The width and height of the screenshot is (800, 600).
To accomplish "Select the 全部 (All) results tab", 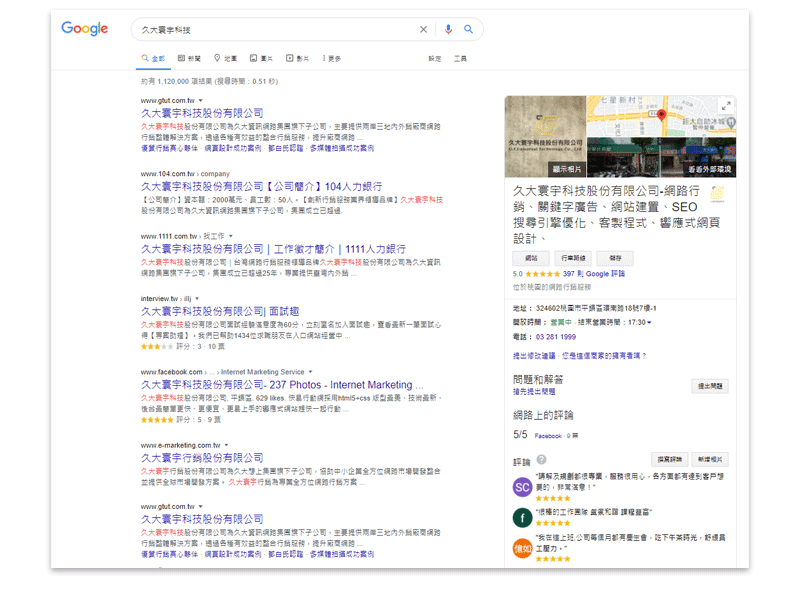I will tap(153, 59).
